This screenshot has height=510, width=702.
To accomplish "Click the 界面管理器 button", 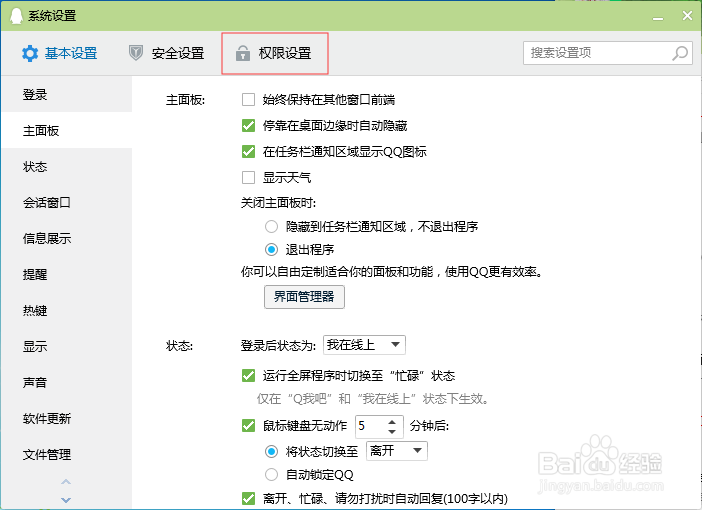I will pos(304,297).
